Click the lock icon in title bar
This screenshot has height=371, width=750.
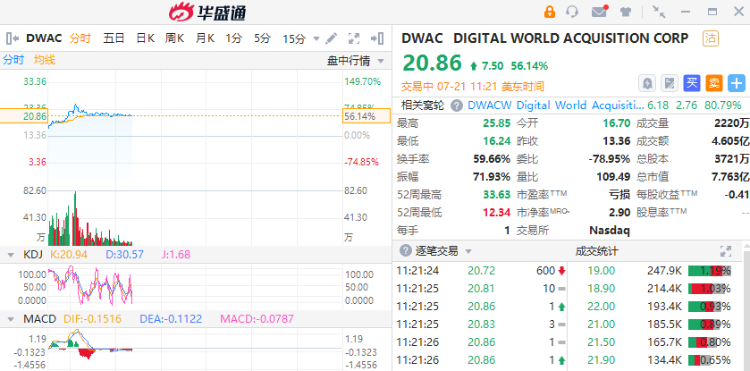click(x=550, y=12)
